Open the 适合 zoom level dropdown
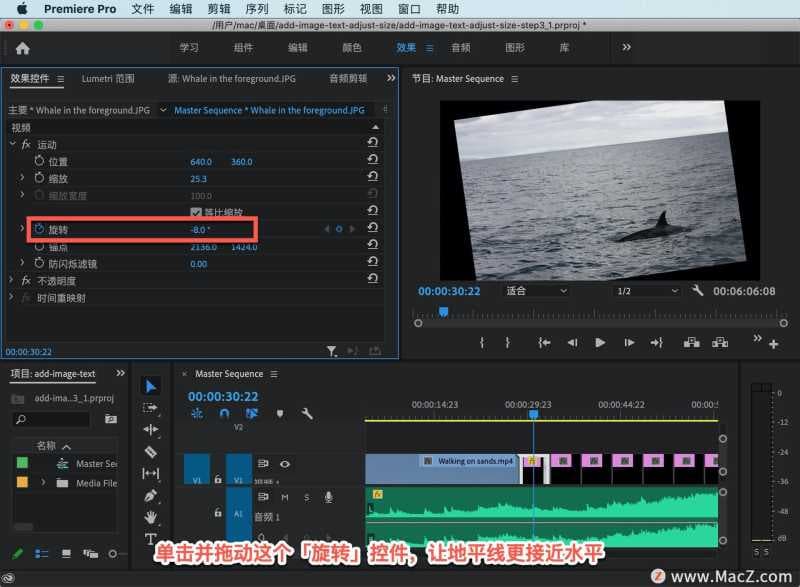Screen dimensions: 800x587 [536, 291]
